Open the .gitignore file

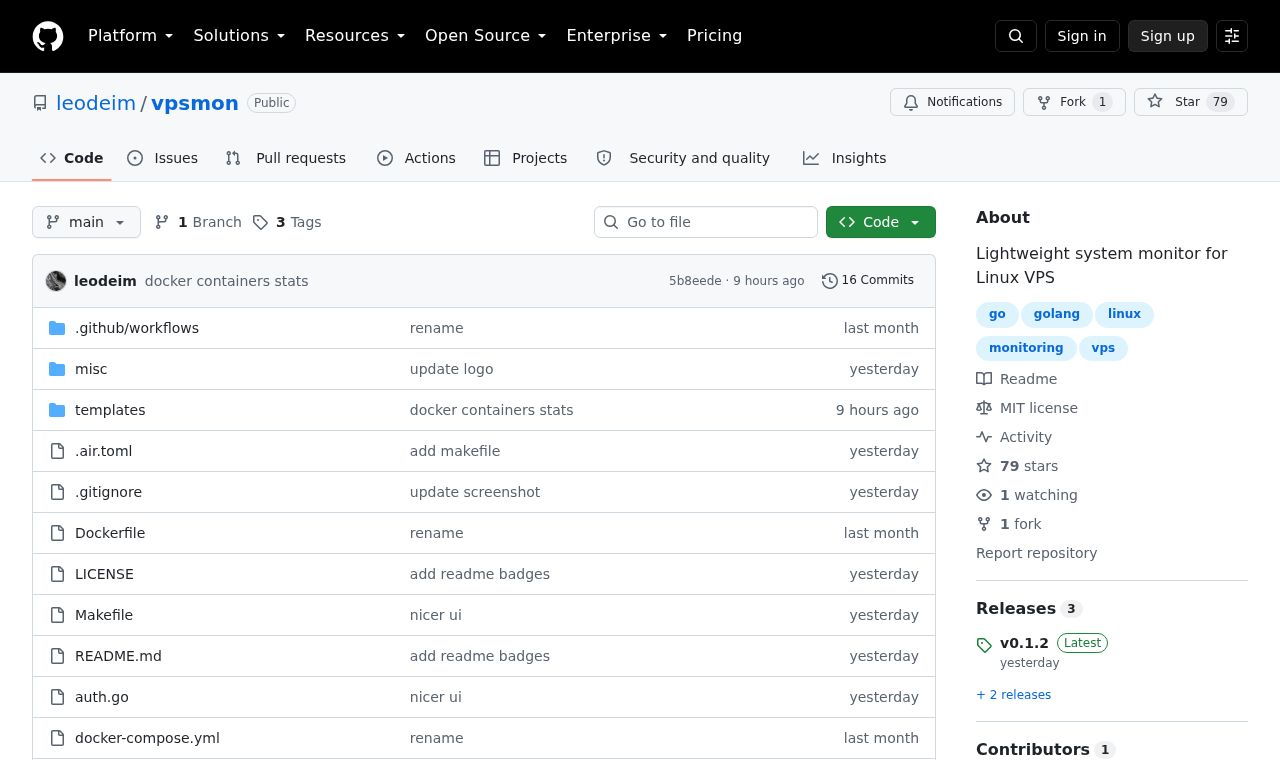coord(108,492)
